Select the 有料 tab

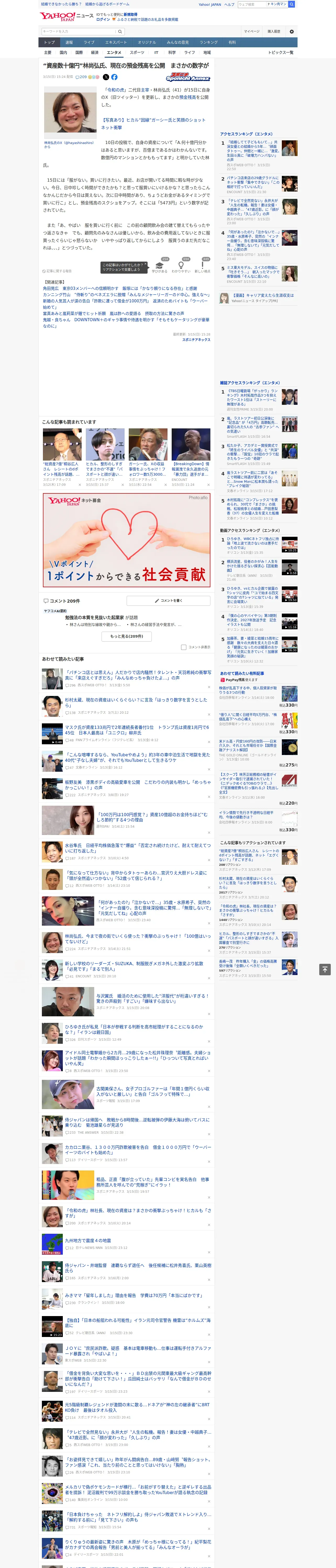(232, 43)
